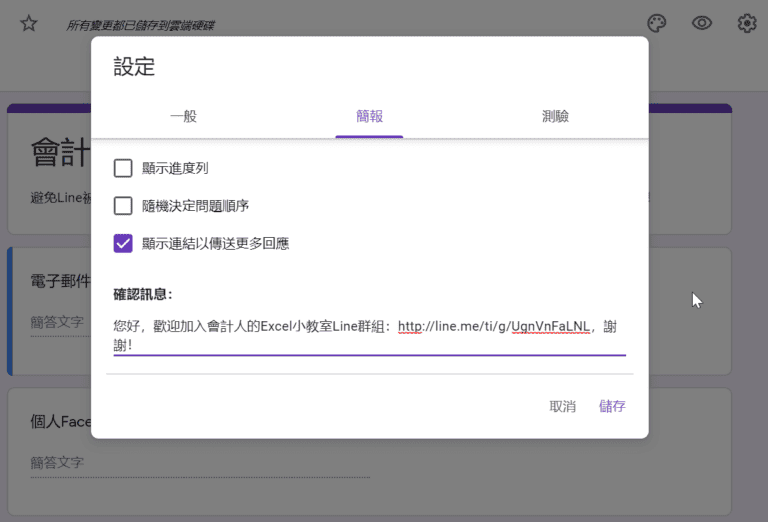This screenshot has width=768, height=522.
Task: Uncheck 顯示連結以傳送更多回應 checkbox
Action: [x=123, y=243]
